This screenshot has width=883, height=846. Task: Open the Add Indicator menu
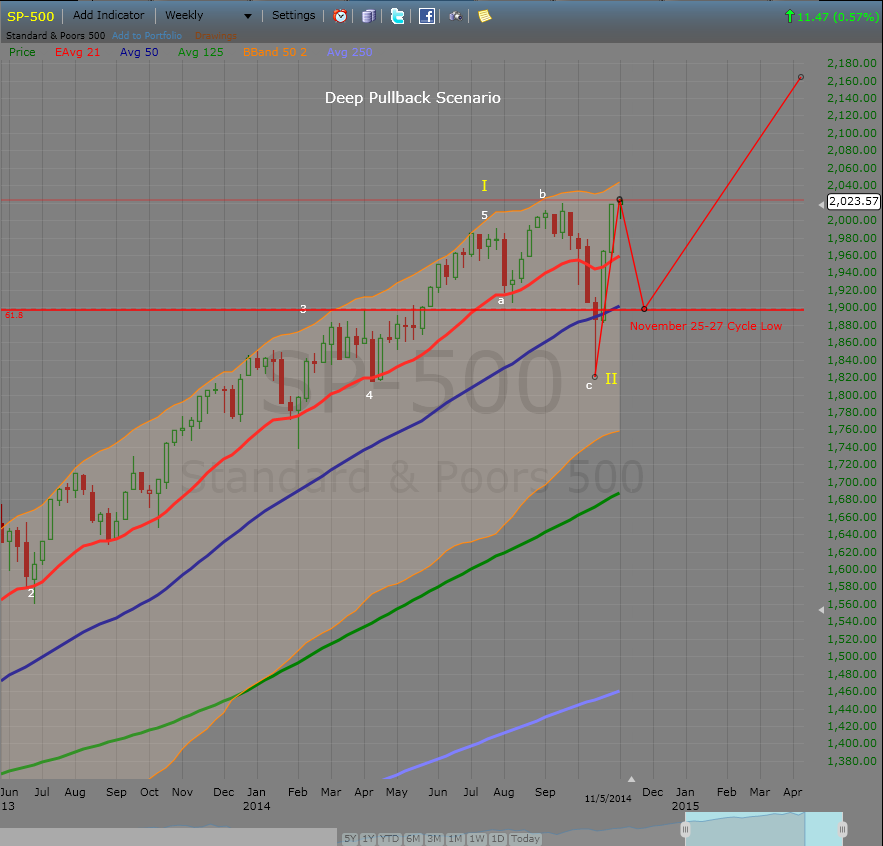(109, 15)
